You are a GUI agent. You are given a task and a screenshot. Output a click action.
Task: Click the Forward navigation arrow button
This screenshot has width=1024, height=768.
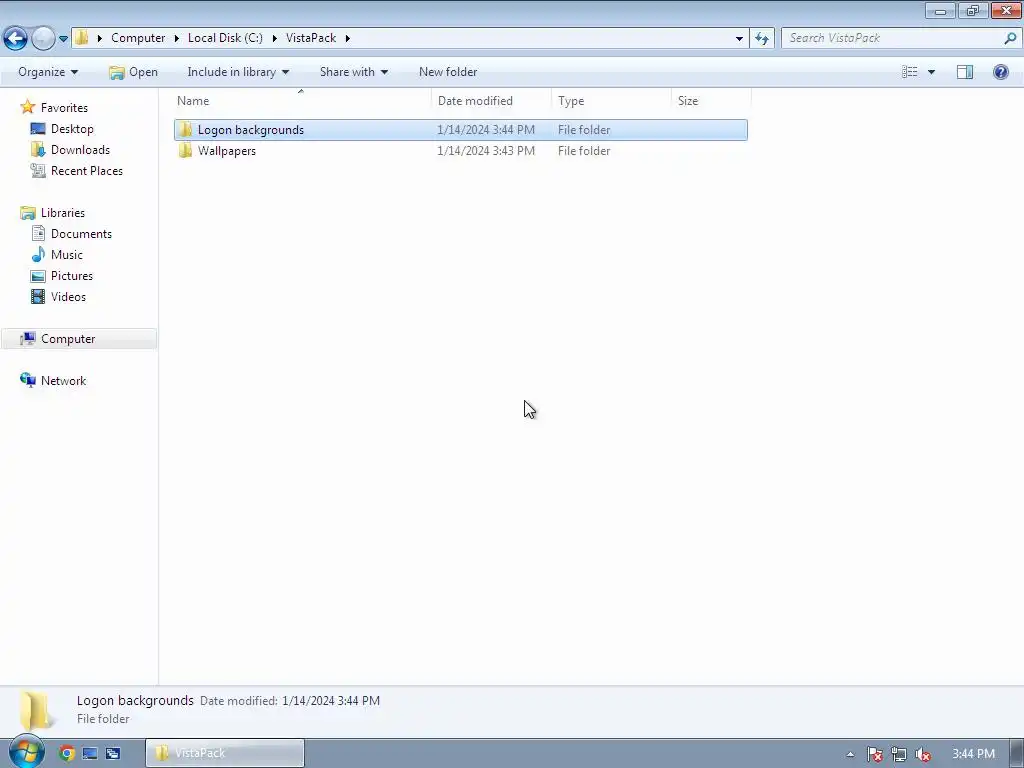pos(43,38)
